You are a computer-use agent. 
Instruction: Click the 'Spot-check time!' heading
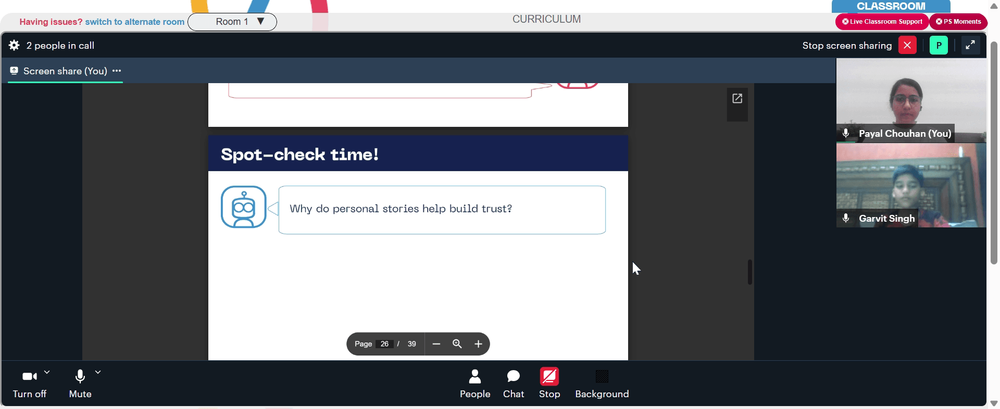point(300,154)
